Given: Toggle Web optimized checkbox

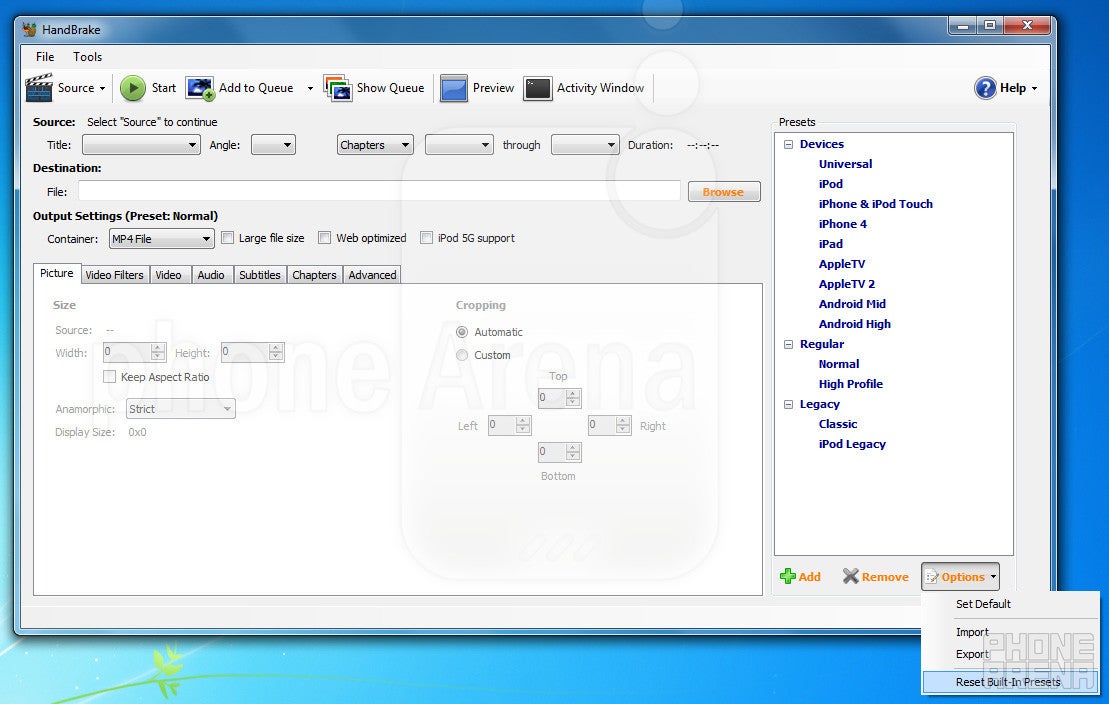Looking at the screenshot, I should click(325, 238).
